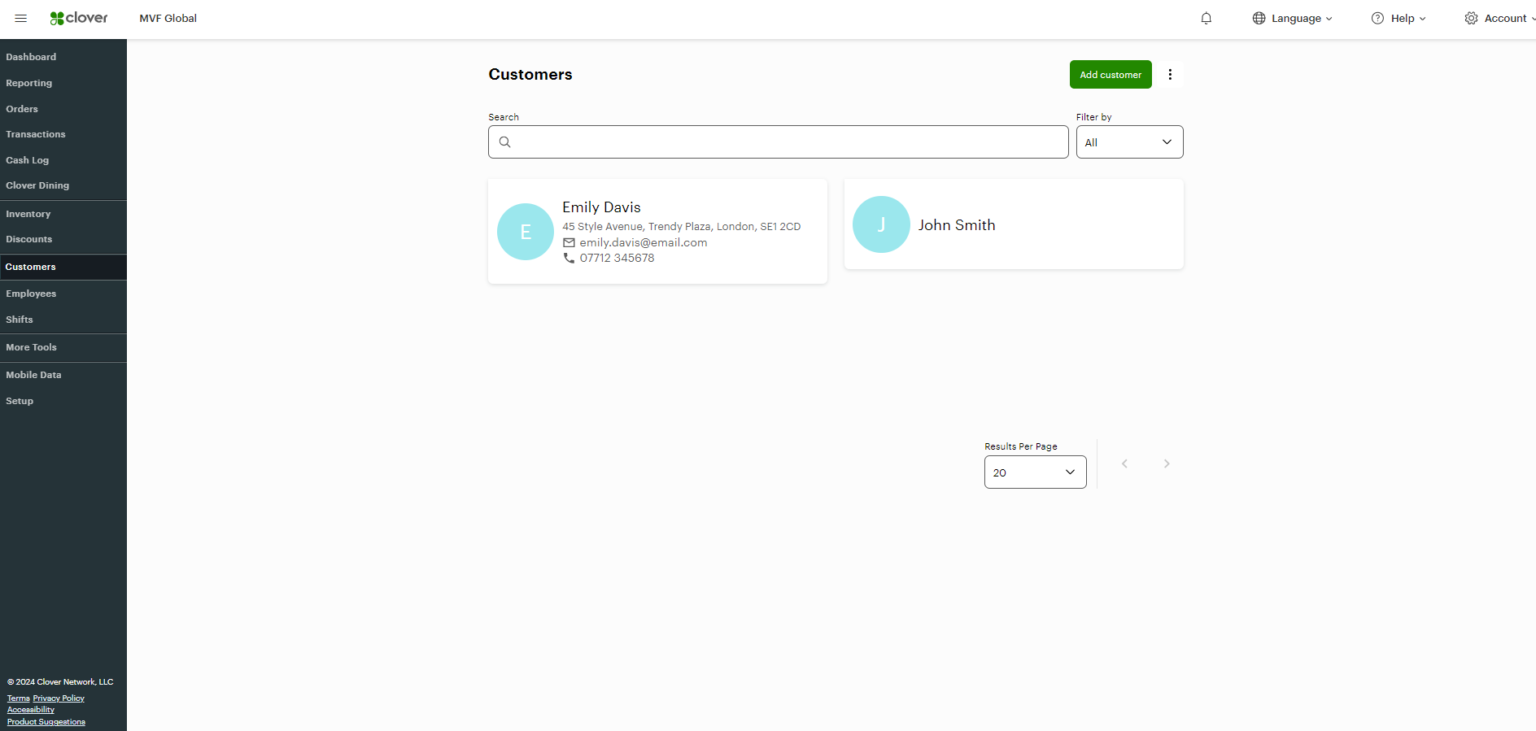Click the phone icon next to 07712 345678
The width and height of the screenshot is (1536, 731).
[569, 257]
